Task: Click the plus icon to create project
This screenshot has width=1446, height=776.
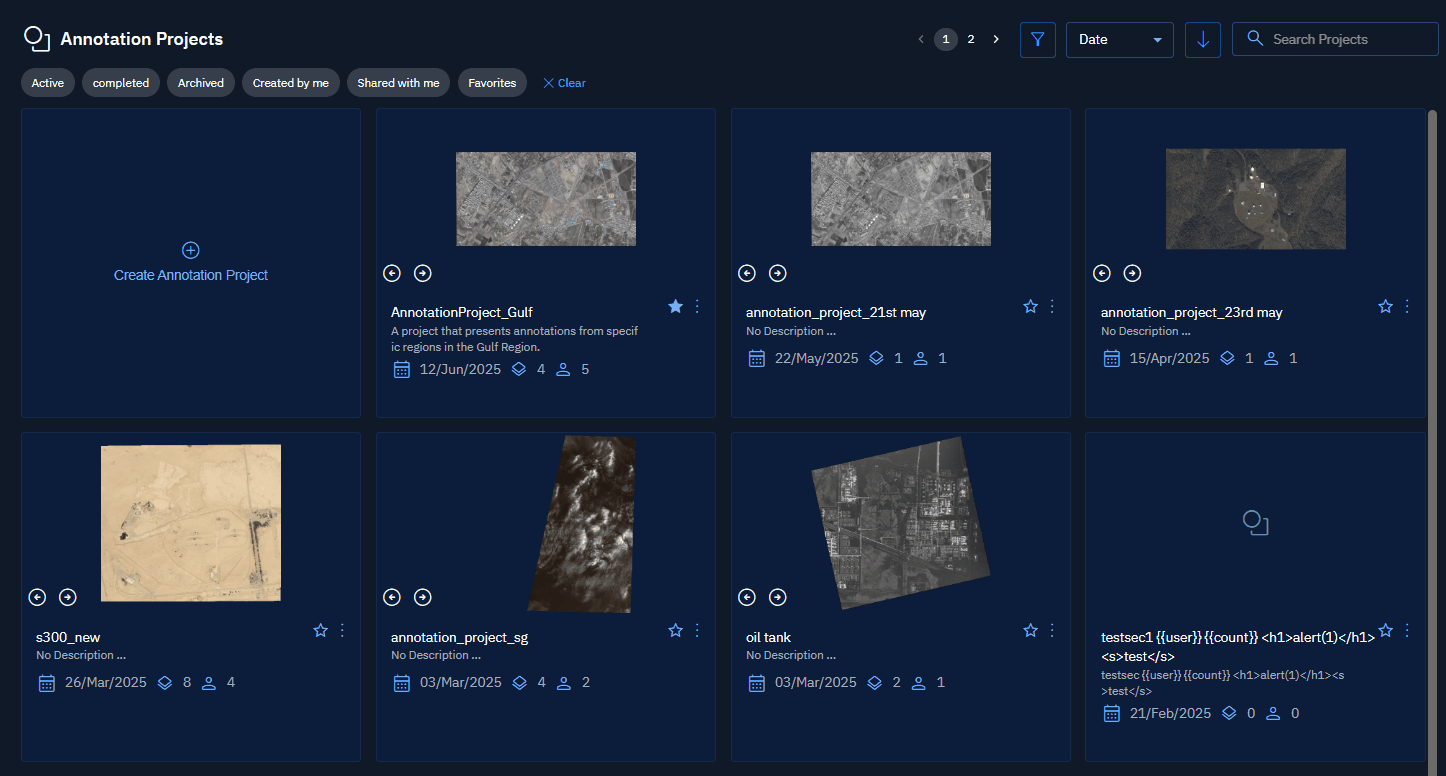Action: click(x=191, y=250)
